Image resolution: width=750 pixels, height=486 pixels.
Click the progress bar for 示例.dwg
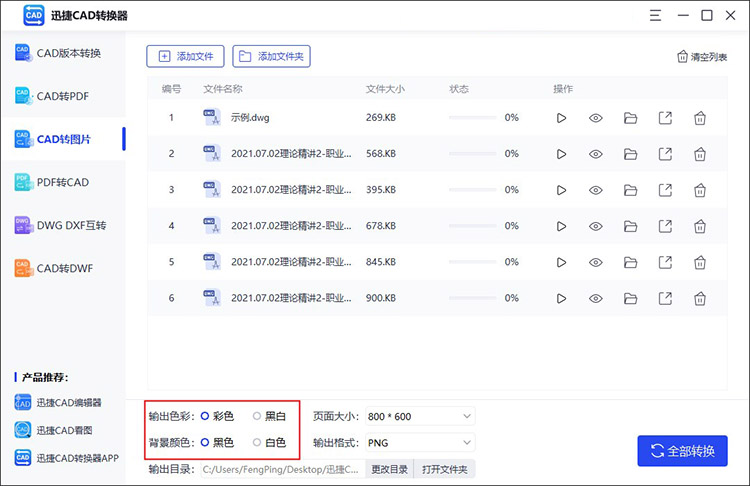pyautogui.click(x=473, y=118)
